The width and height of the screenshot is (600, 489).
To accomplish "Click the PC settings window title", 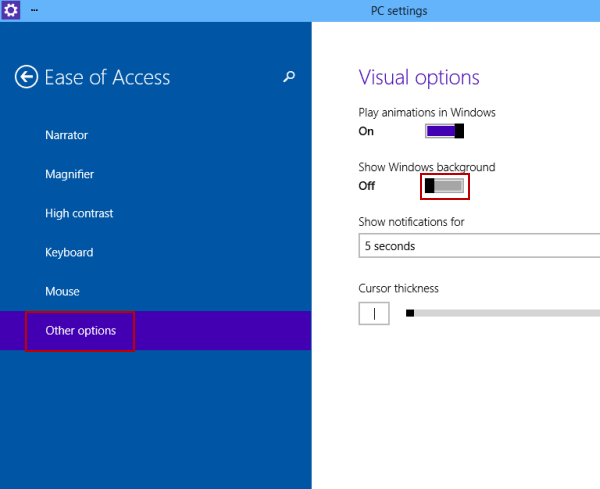I will pos(399,11).
